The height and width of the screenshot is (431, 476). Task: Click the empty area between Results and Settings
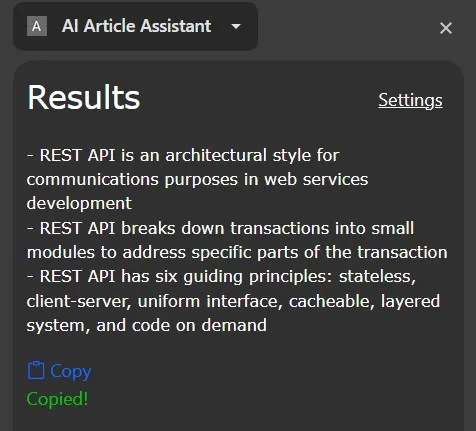pos(259,99)
